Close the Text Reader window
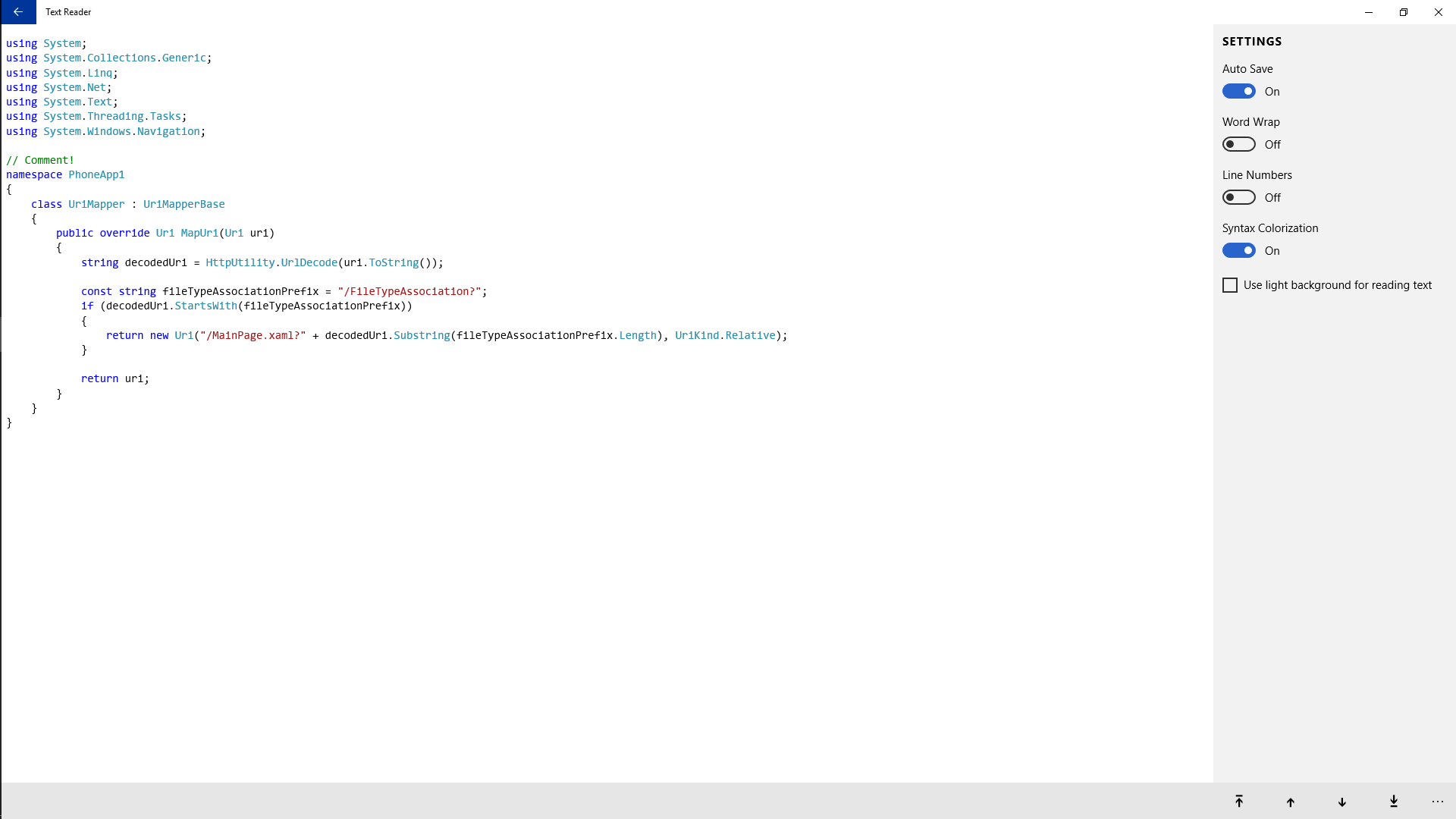 pos(1439,12)
